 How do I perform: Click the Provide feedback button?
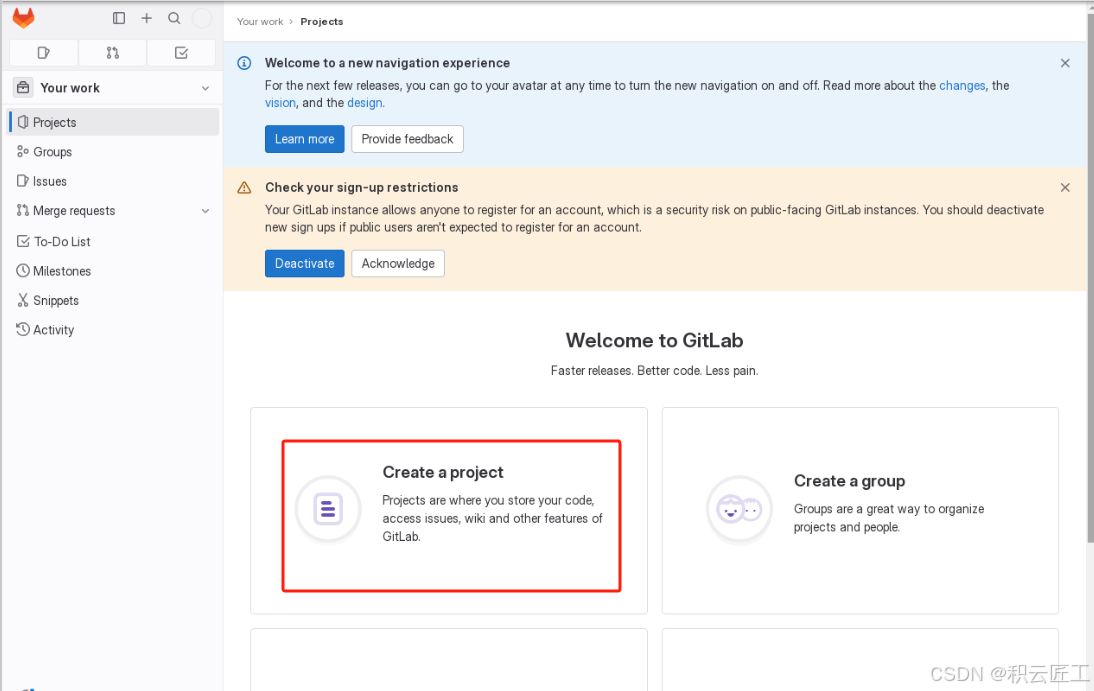(407, 139)
